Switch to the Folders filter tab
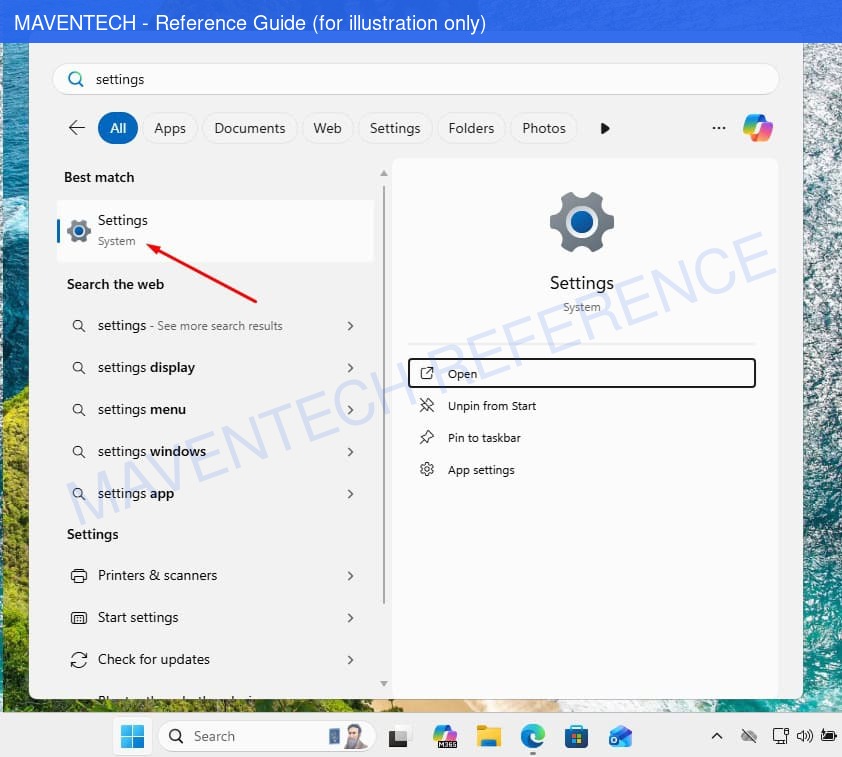Viewport: 842px width, 757px height. coord(471,128)
